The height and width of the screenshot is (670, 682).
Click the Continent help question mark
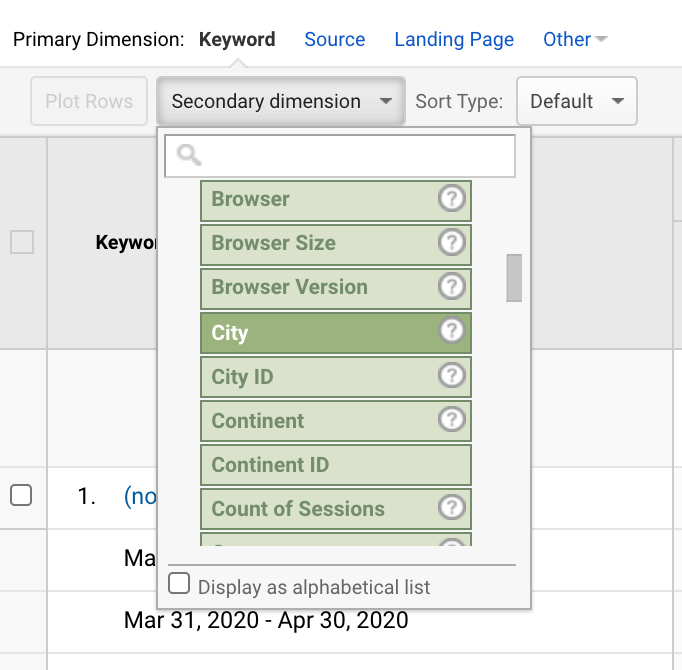452,420
